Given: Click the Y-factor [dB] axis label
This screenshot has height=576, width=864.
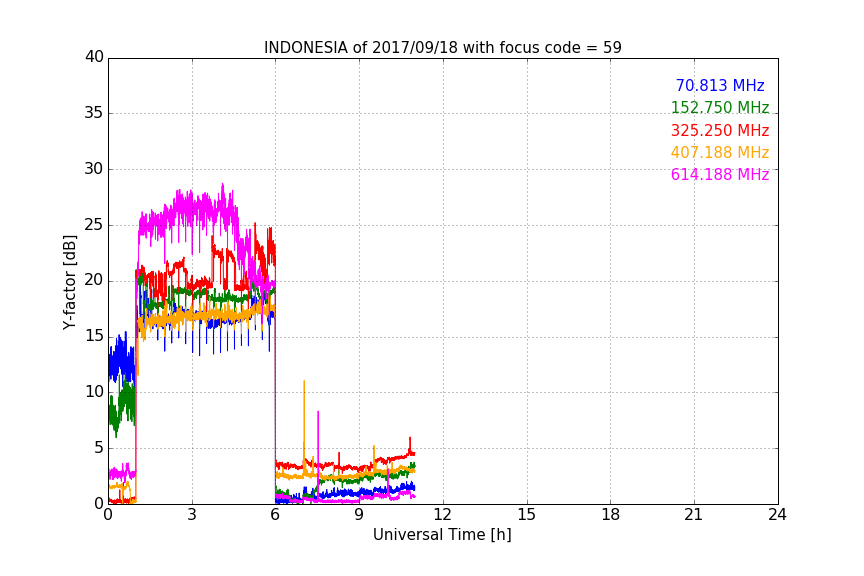Looking at the screenshot, I should click(69, 282).
